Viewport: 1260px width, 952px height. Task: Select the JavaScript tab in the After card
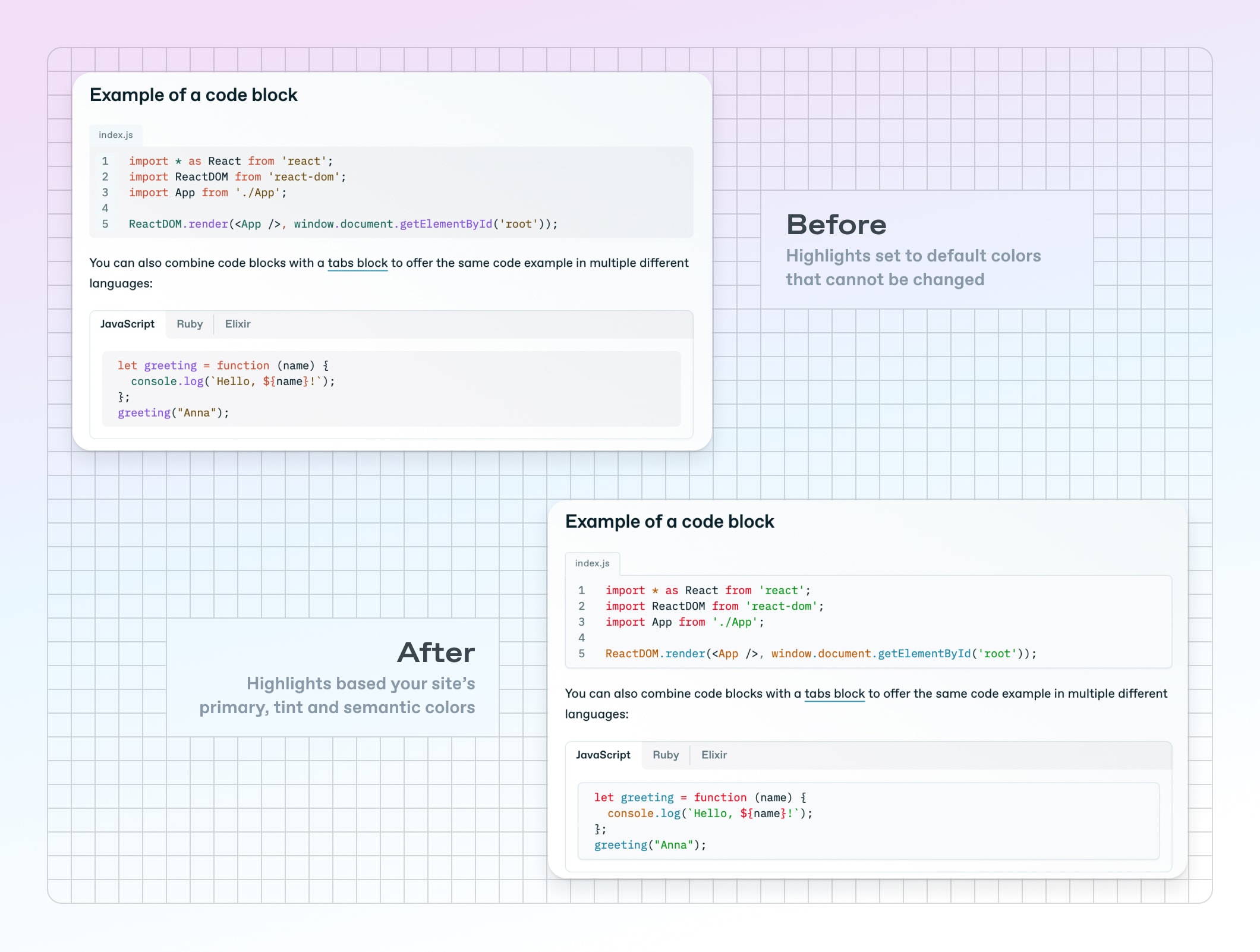tap(603, 755)
